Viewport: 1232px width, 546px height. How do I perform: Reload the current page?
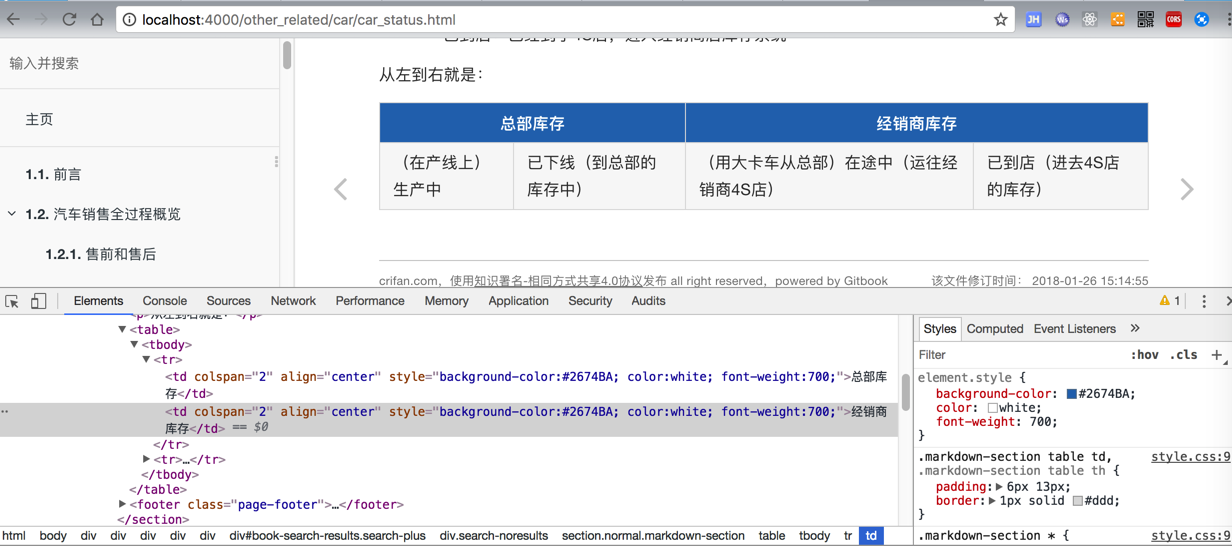click(x=69, y=19)
